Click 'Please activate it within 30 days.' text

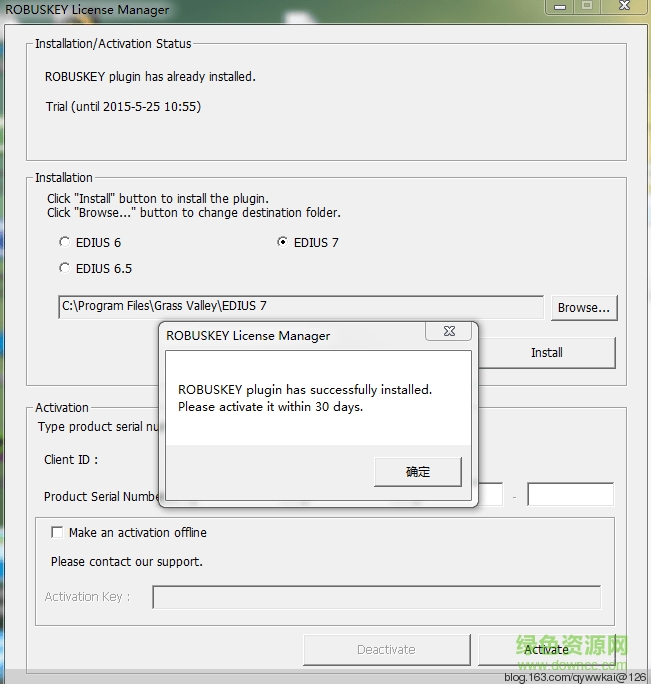click(271, 407)
